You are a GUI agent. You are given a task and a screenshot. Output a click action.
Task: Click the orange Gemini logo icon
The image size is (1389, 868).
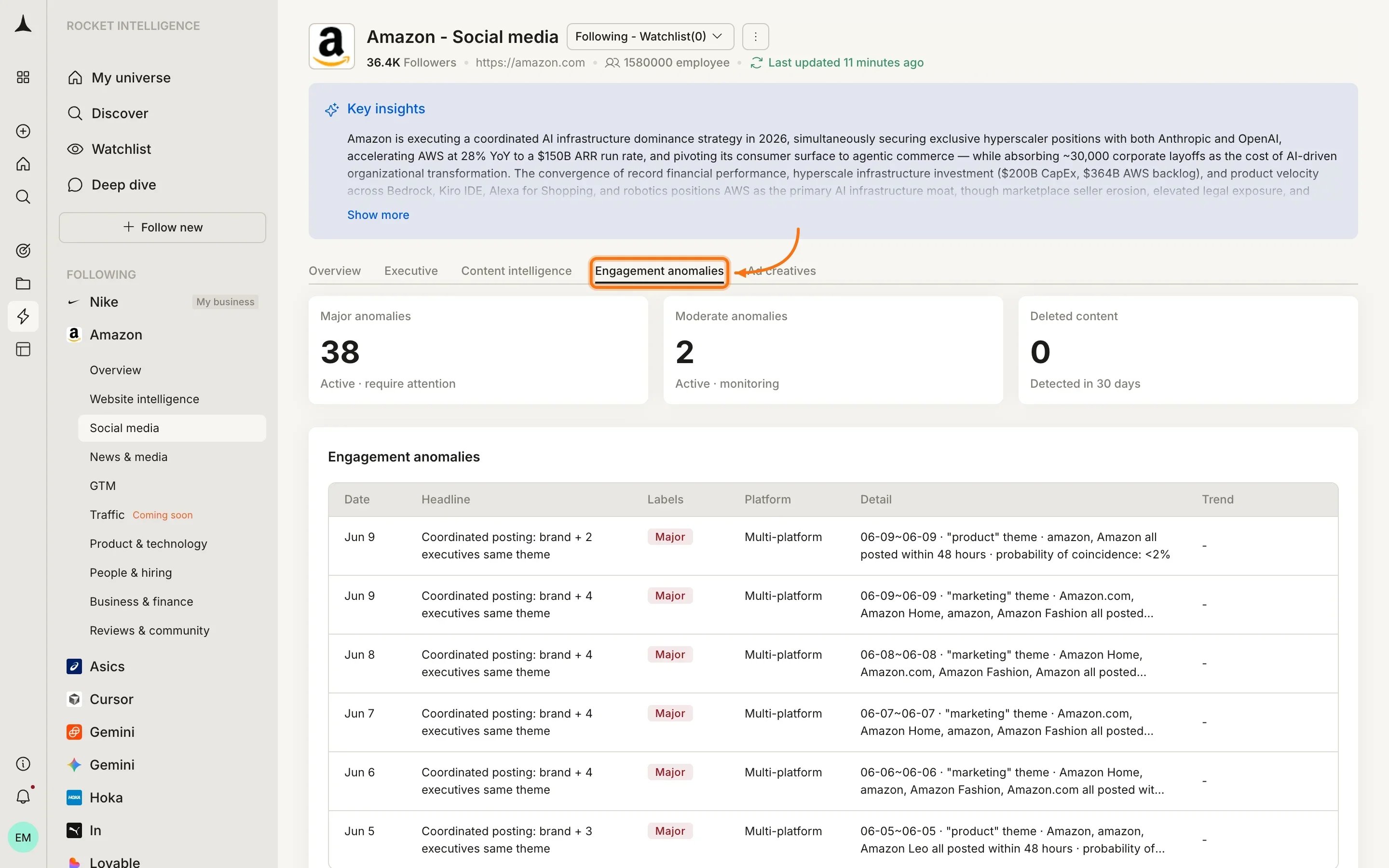point(74,732)
